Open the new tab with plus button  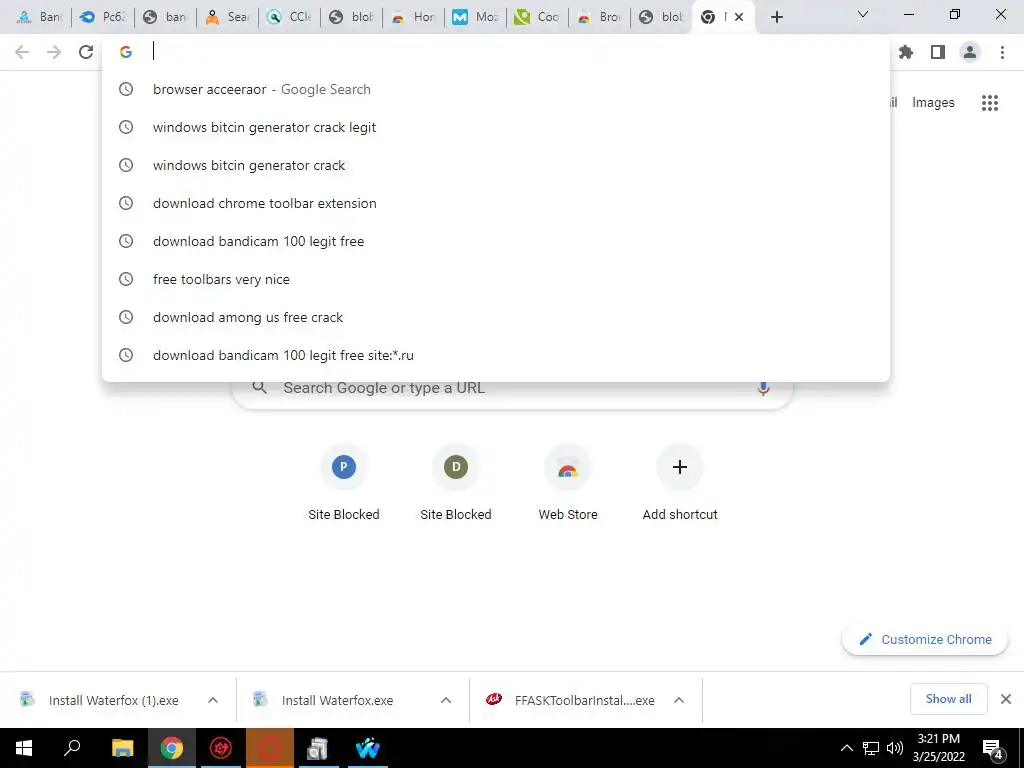776,17
